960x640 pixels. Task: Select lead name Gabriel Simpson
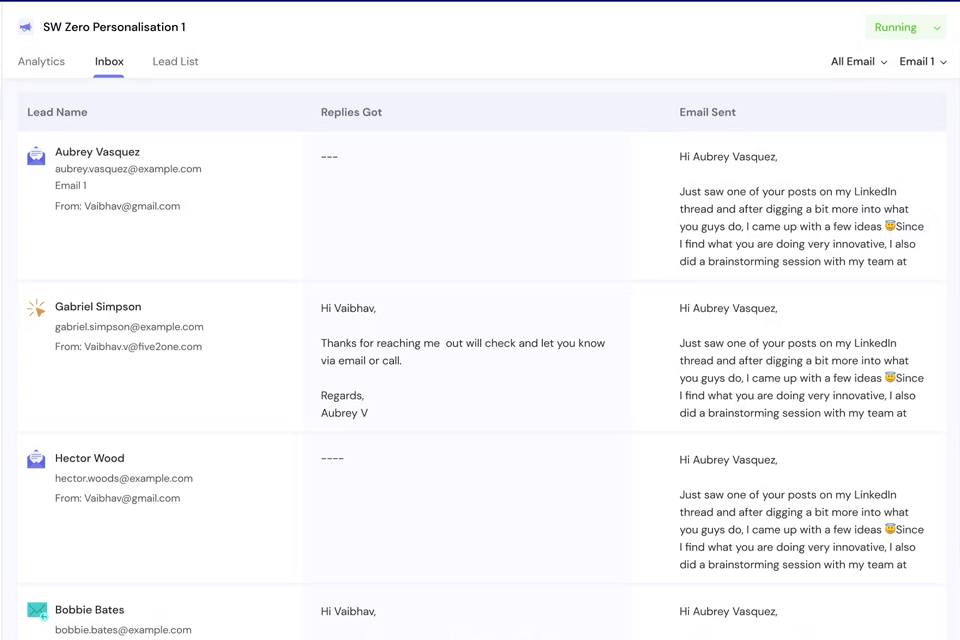[98, 307]
